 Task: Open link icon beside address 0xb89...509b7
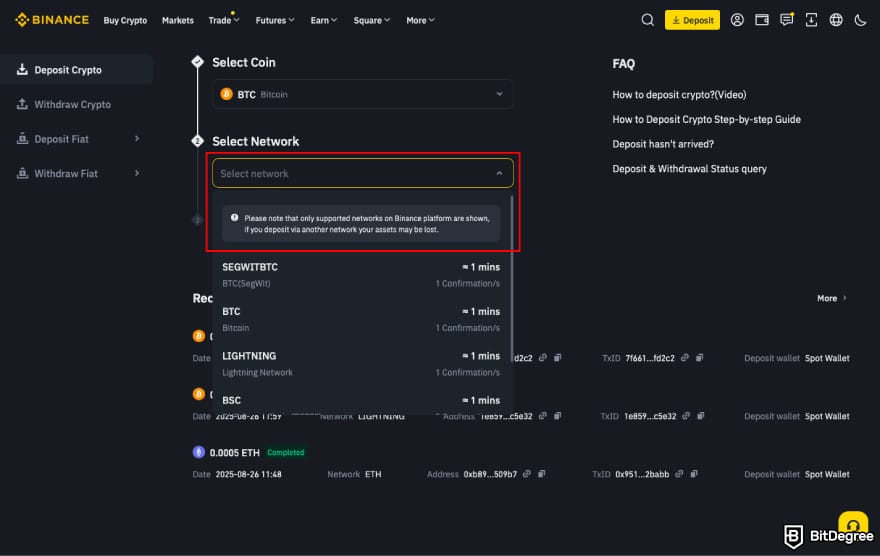[x=526, y=474]
